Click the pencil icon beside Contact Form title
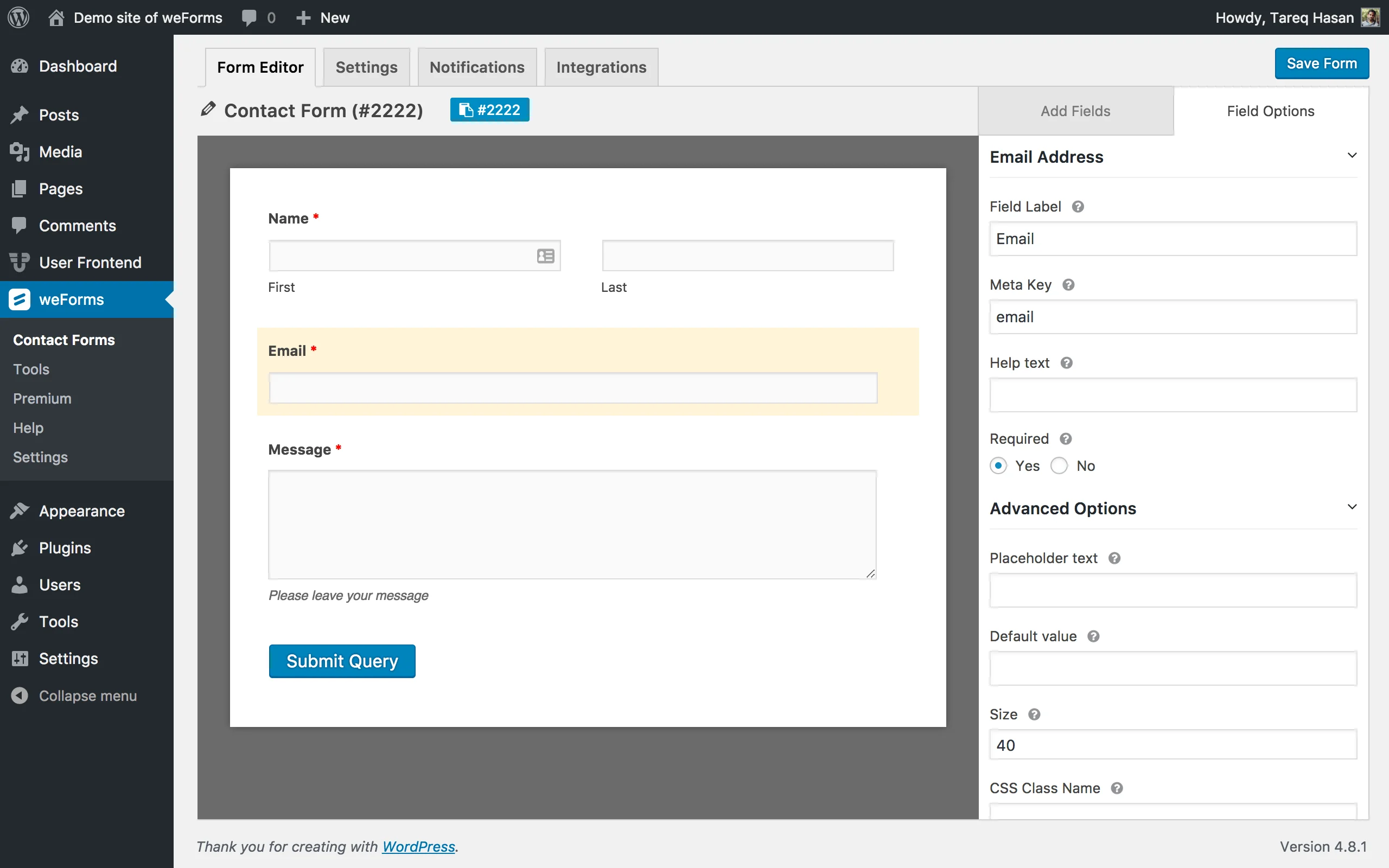 click(x=208, y=109)
